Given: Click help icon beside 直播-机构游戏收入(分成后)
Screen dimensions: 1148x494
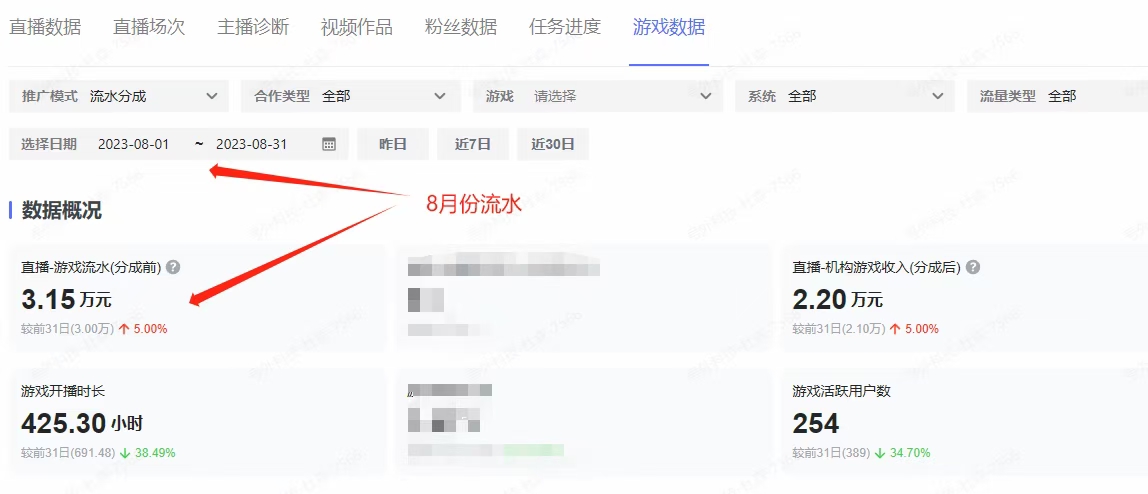Looking at the screenshot, I should (x=972, y=267).
